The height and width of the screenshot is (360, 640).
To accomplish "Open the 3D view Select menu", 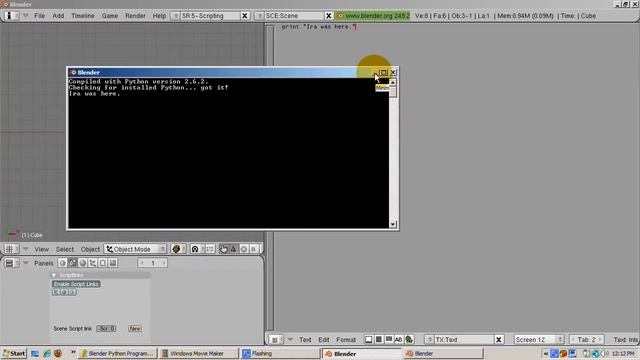I will click(65, 249).
